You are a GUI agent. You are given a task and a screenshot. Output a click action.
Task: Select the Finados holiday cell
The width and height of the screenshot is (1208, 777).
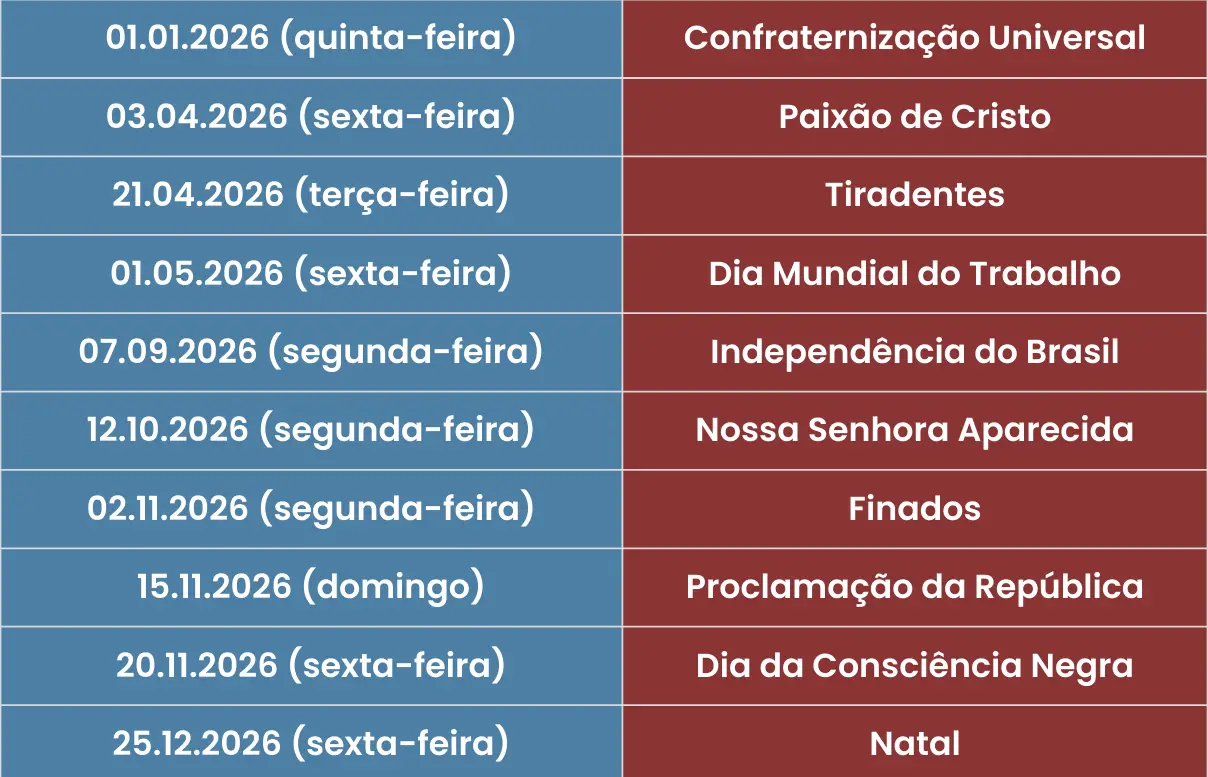tap(914, 508)
